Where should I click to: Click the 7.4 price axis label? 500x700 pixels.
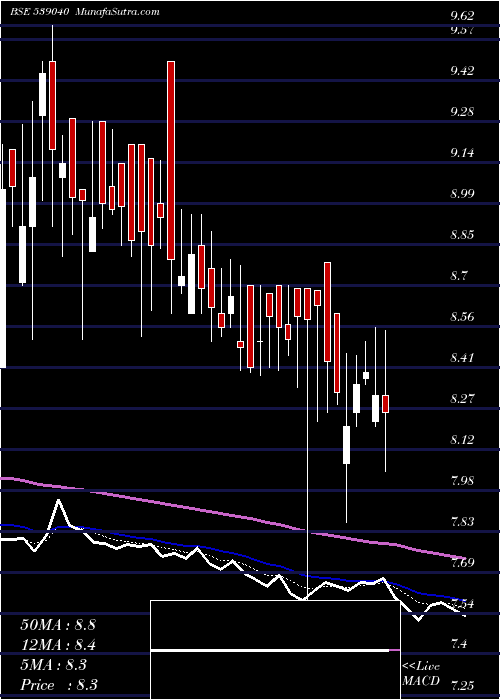(x=459, y=644)
